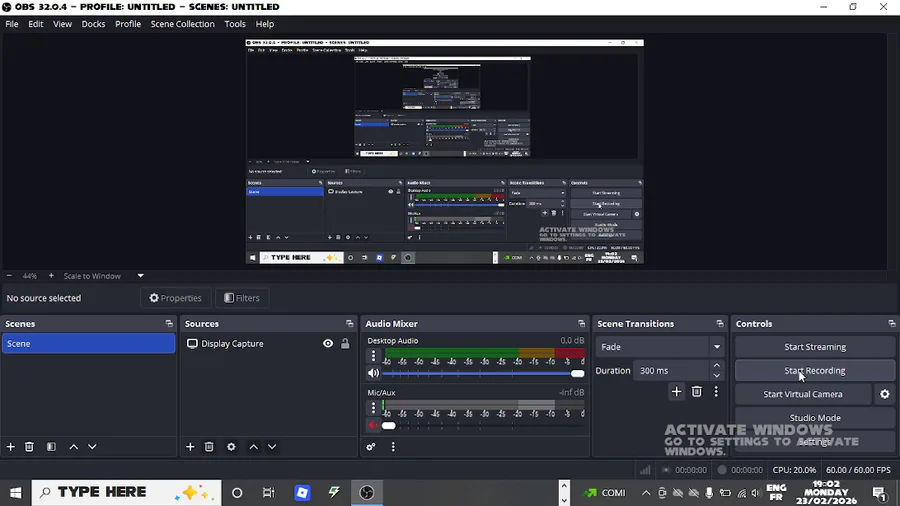Open advanced audio properties gears icon
Viewport: 900px width, 506px height.
tap(371, 446)
